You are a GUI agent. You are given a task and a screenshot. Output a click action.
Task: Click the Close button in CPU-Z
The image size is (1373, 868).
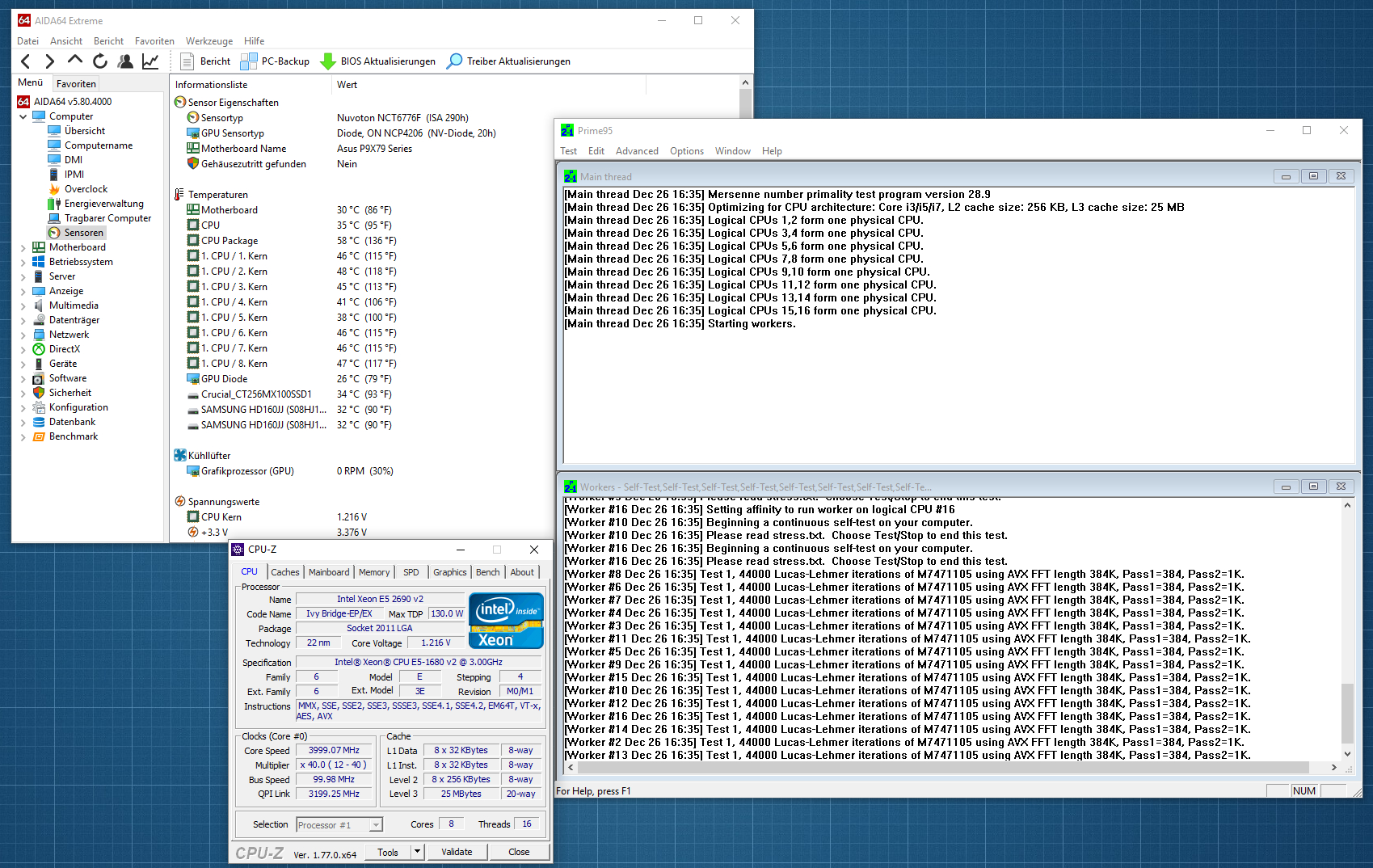pyautogui.click(x=519, y=852)
